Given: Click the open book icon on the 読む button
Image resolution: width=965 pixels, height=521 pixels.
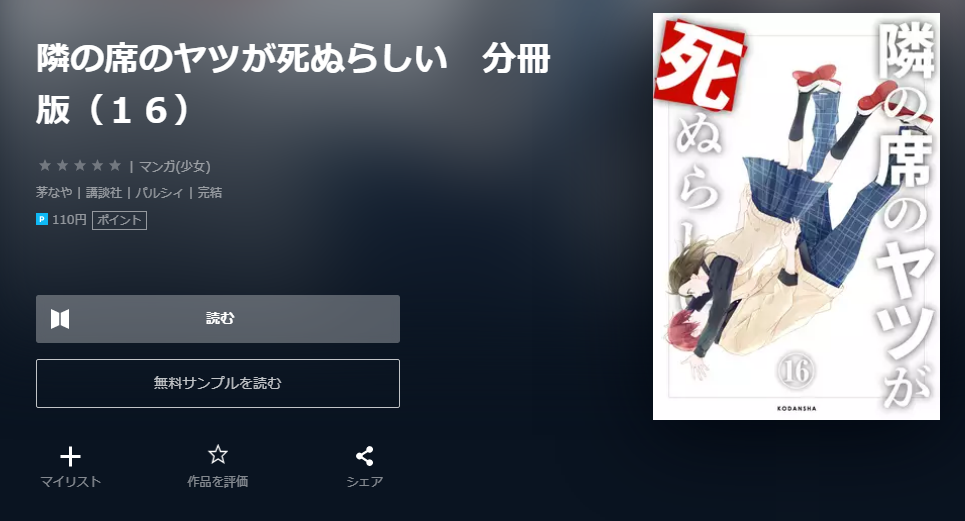Looking at the screenshot, I should 60,319.
